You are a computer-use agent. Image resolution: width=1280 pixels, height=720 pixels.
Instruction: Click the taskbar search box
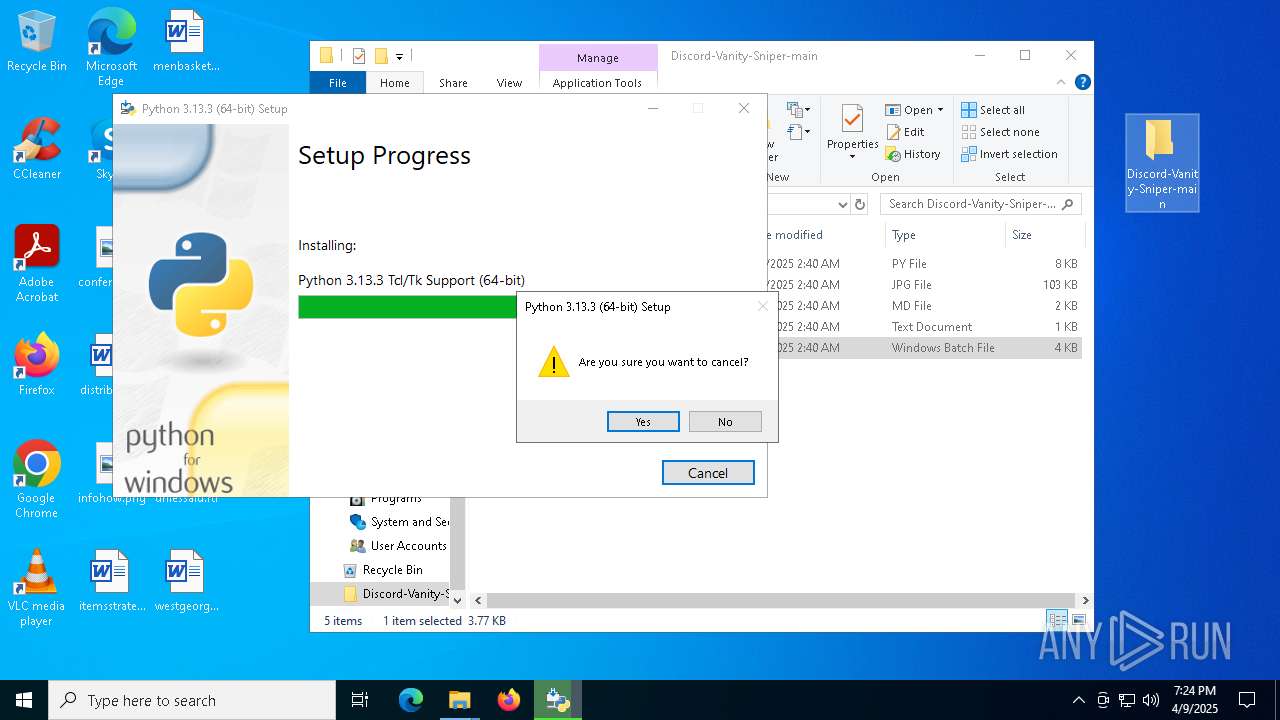click(192, 700)
